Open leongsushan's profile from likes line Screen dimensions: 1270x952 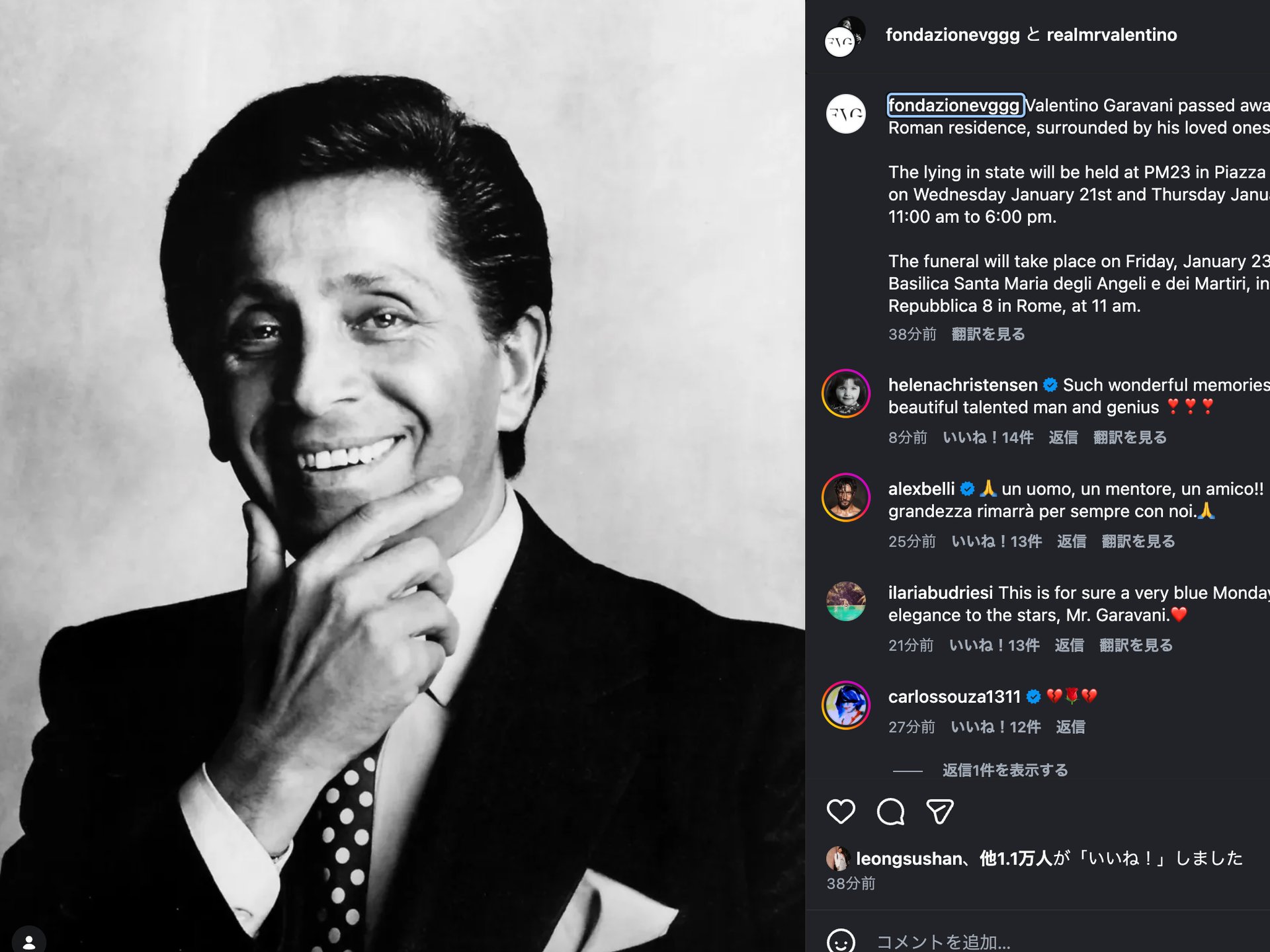pyautogui.click(x=908, y=858)
